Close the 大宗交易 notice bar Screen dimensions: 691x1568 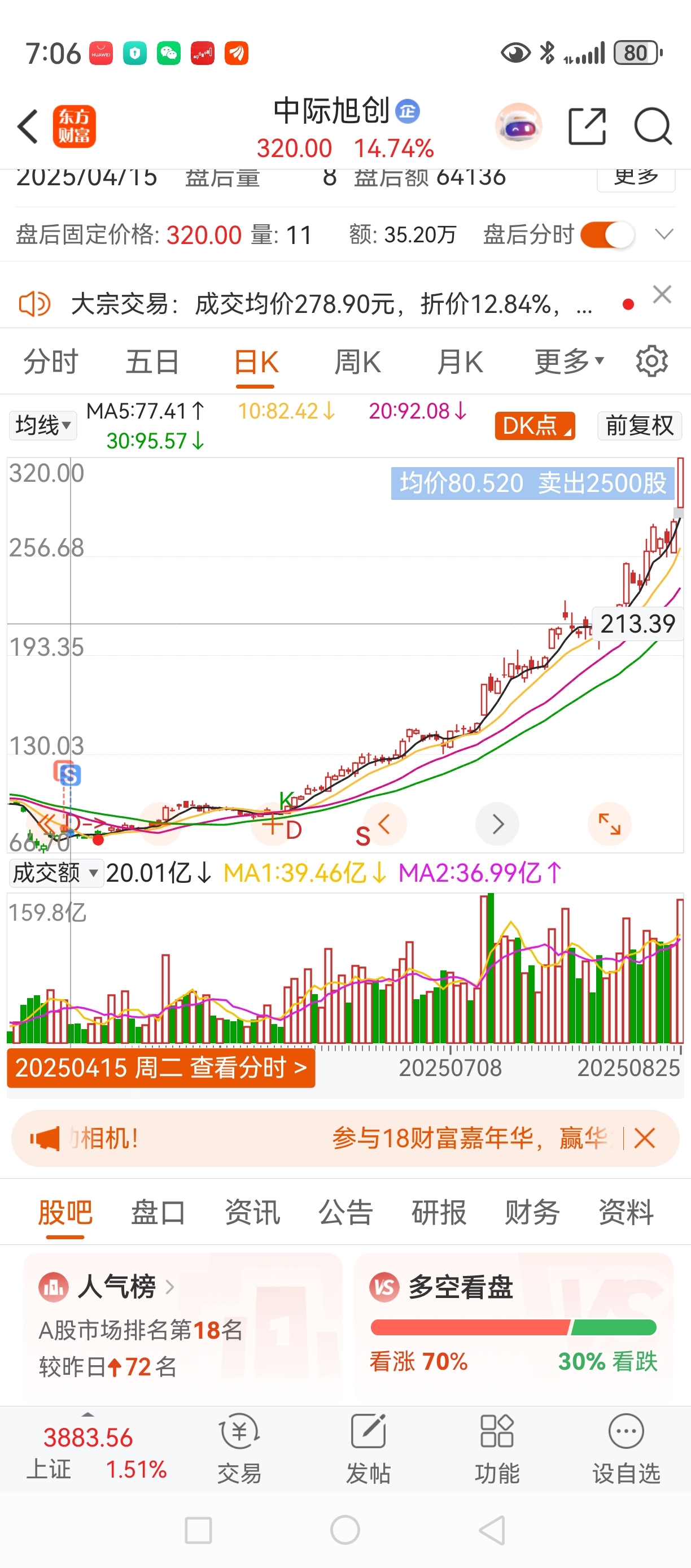coord(662,295)
